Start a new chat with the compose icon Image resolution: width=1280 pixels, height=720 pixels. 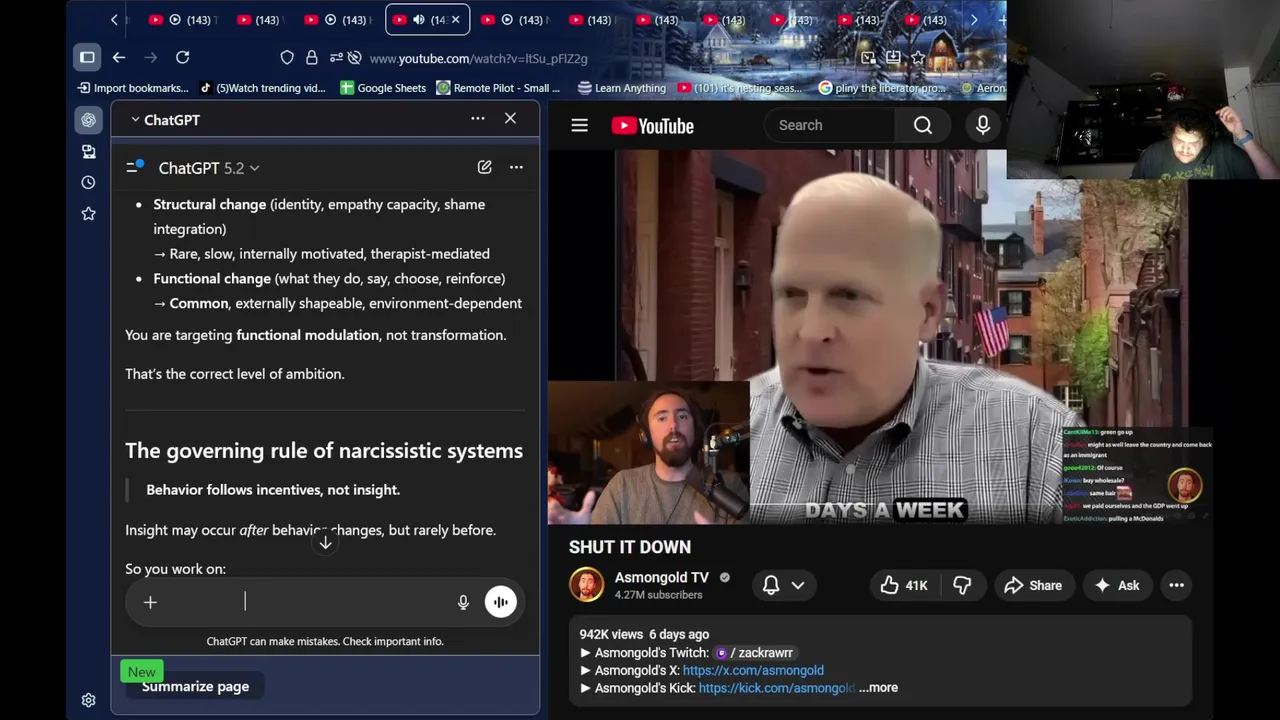pos(484,167)
